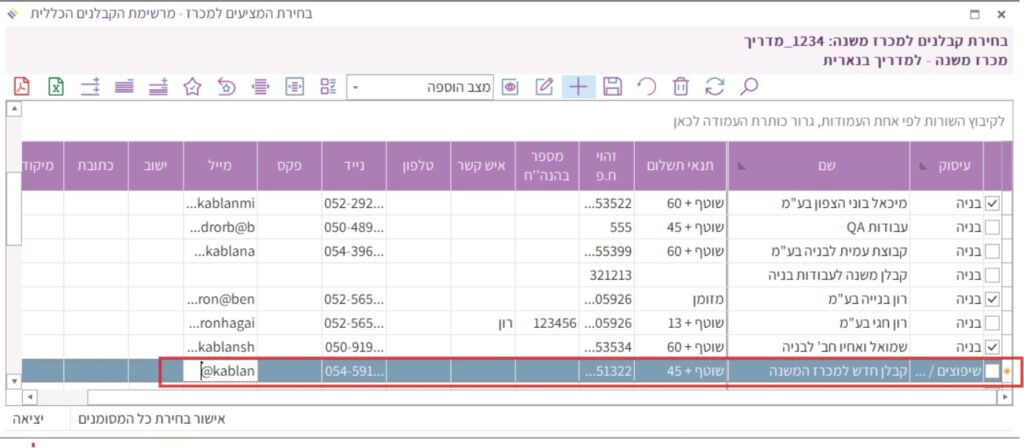Save changes with the floppy disk icon
Image resolution: width=1024 pixels, height=448 pixels.
[x=613, y=86]
